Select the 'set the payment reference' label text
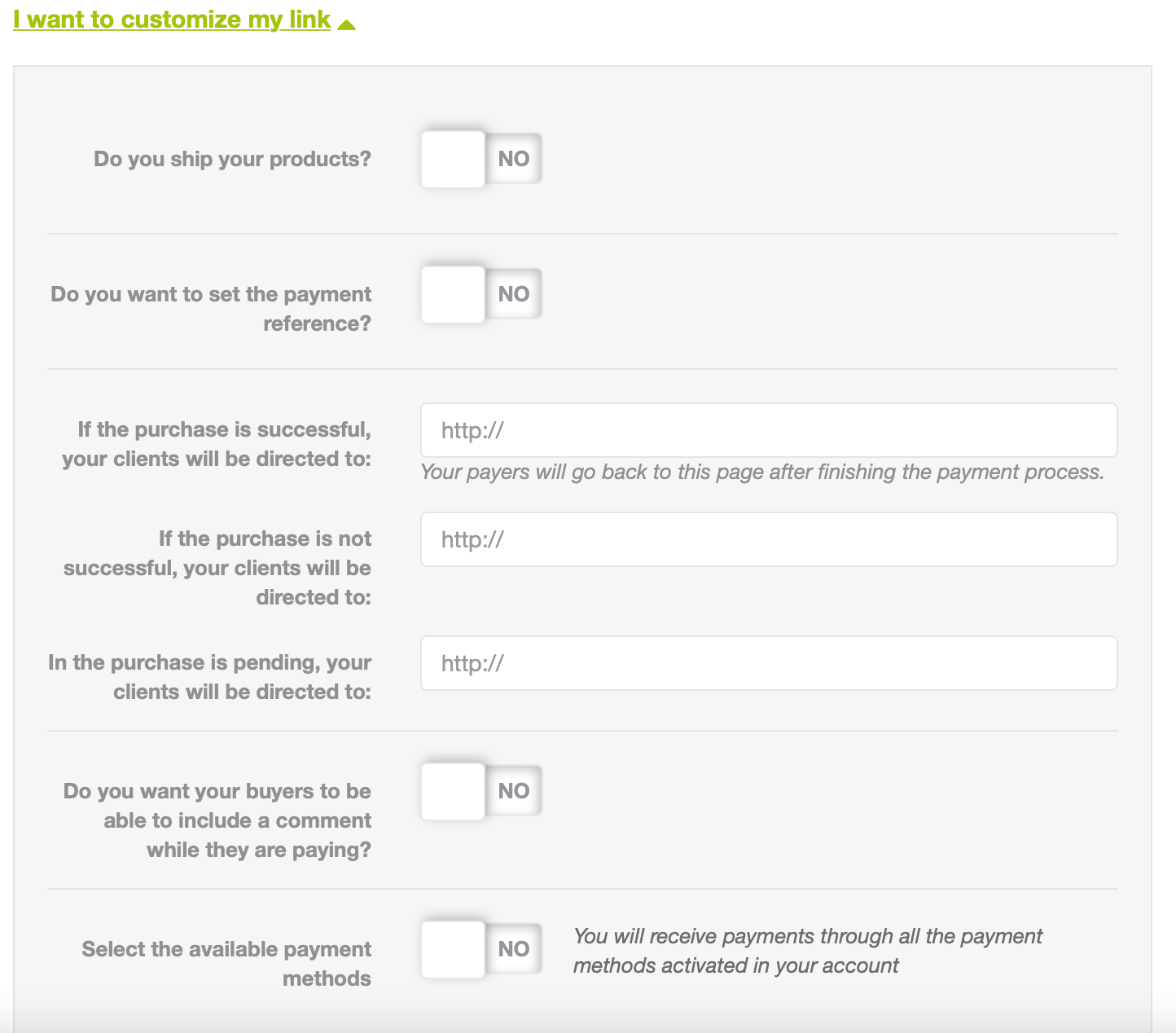Viewport: 1176px width, 1033px height. [211, 309]
